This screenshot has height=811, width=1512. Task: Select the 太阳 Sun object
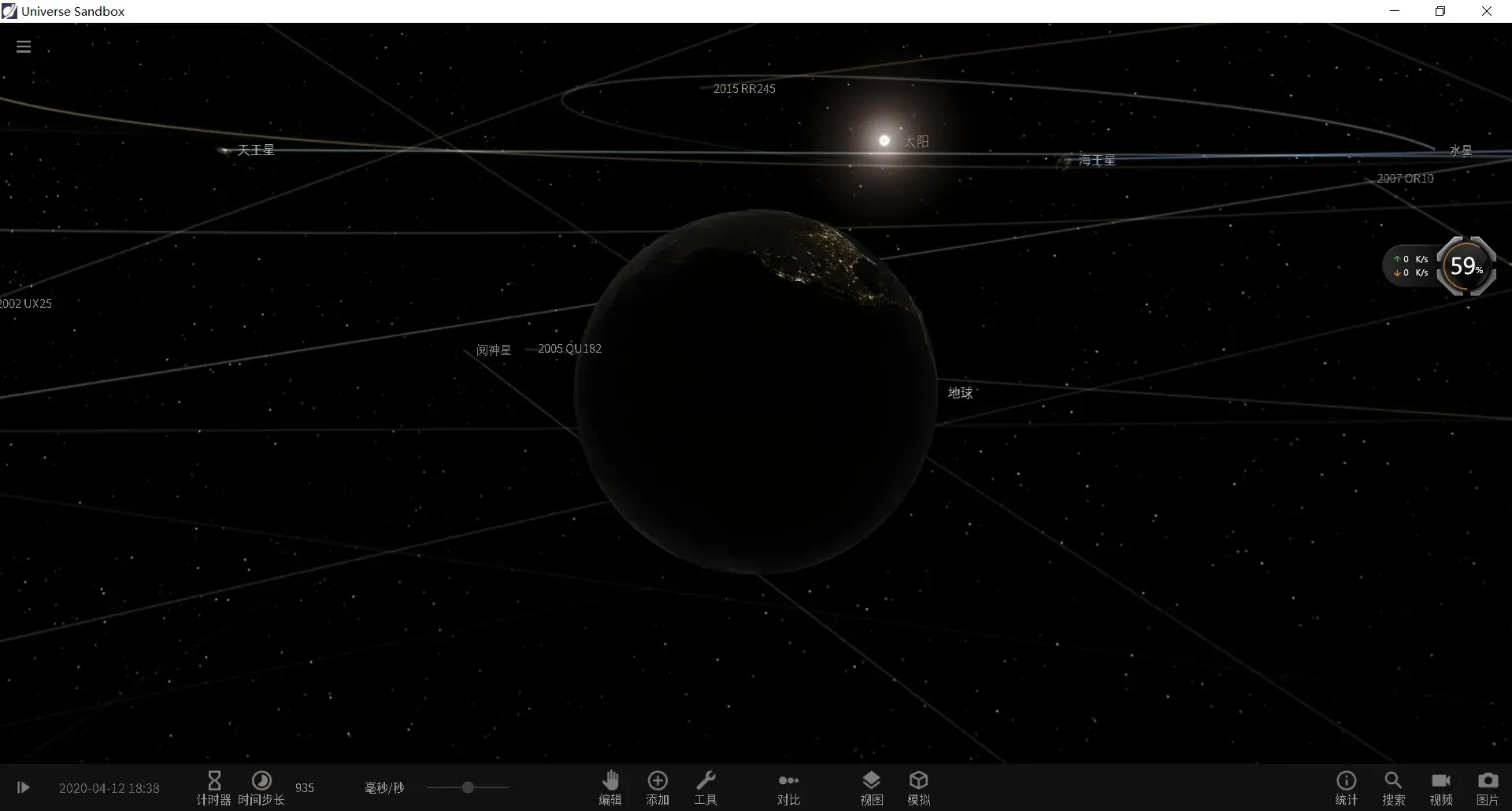tap(884, 141)
